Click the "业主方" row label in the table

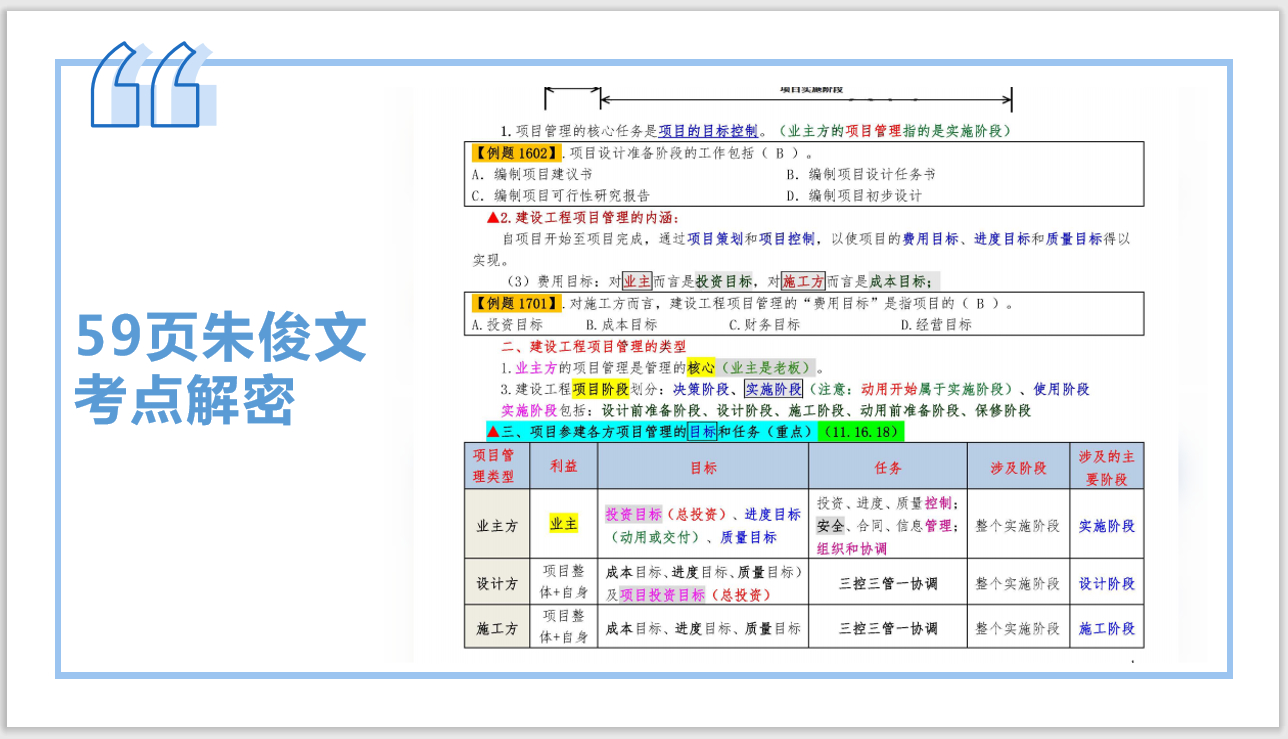497,525
